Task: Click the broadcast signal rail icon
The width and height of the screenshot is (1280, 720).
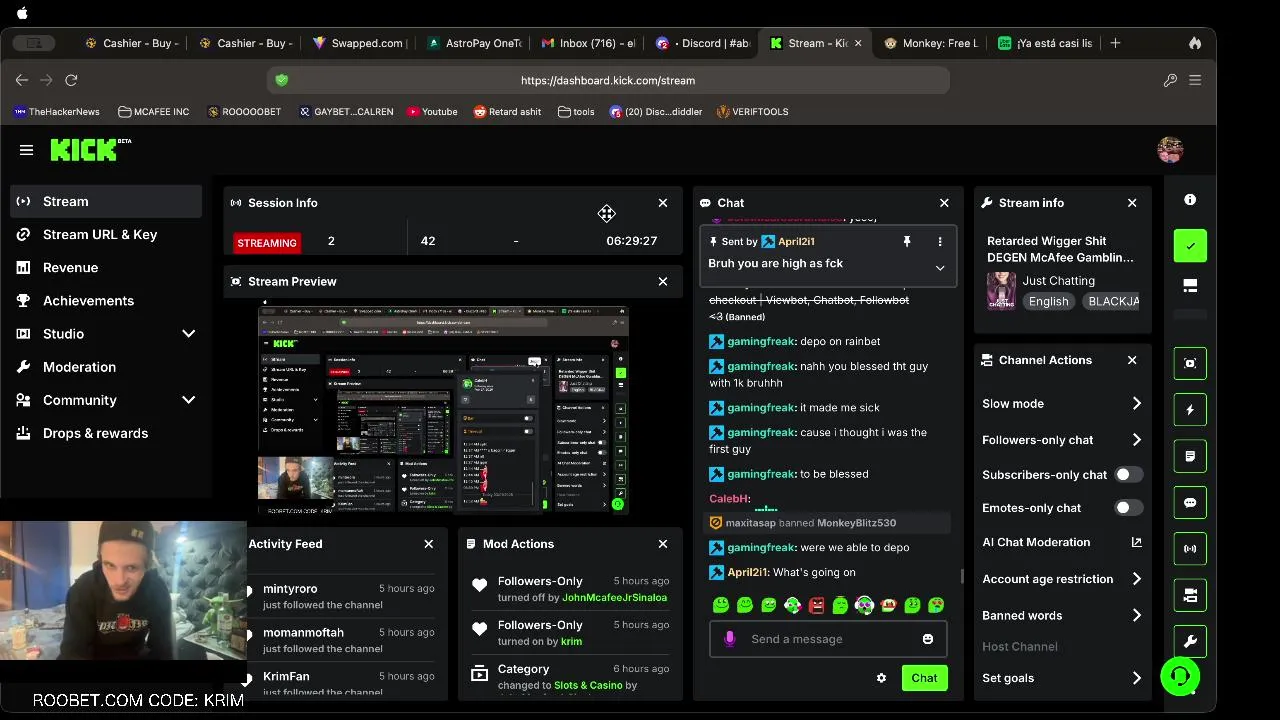Action: pos(1190,549)
